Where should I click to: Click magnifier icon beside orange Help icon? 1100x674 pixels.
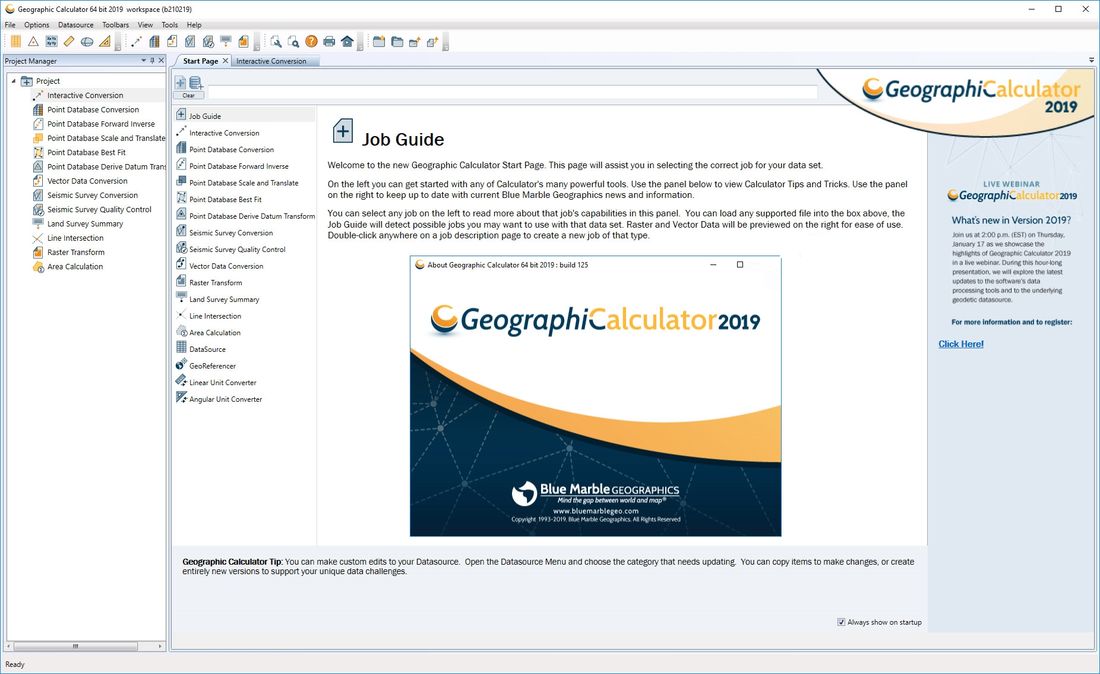pyautogui.click(x=294, y=41)
